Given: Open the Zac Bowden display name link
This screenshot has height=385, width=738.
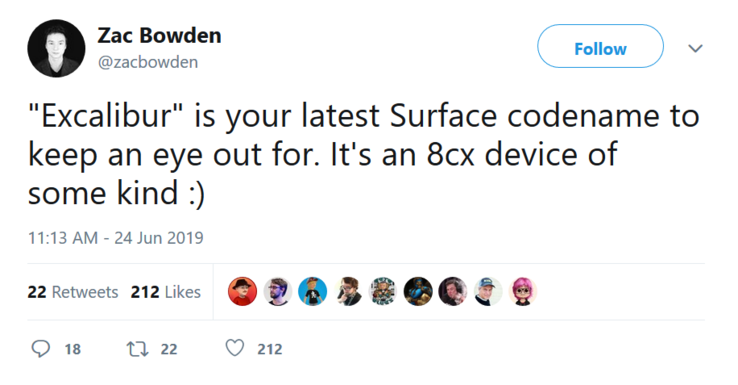Looking at the screenshot, I should pyautogui.click(x=159, y=36).
